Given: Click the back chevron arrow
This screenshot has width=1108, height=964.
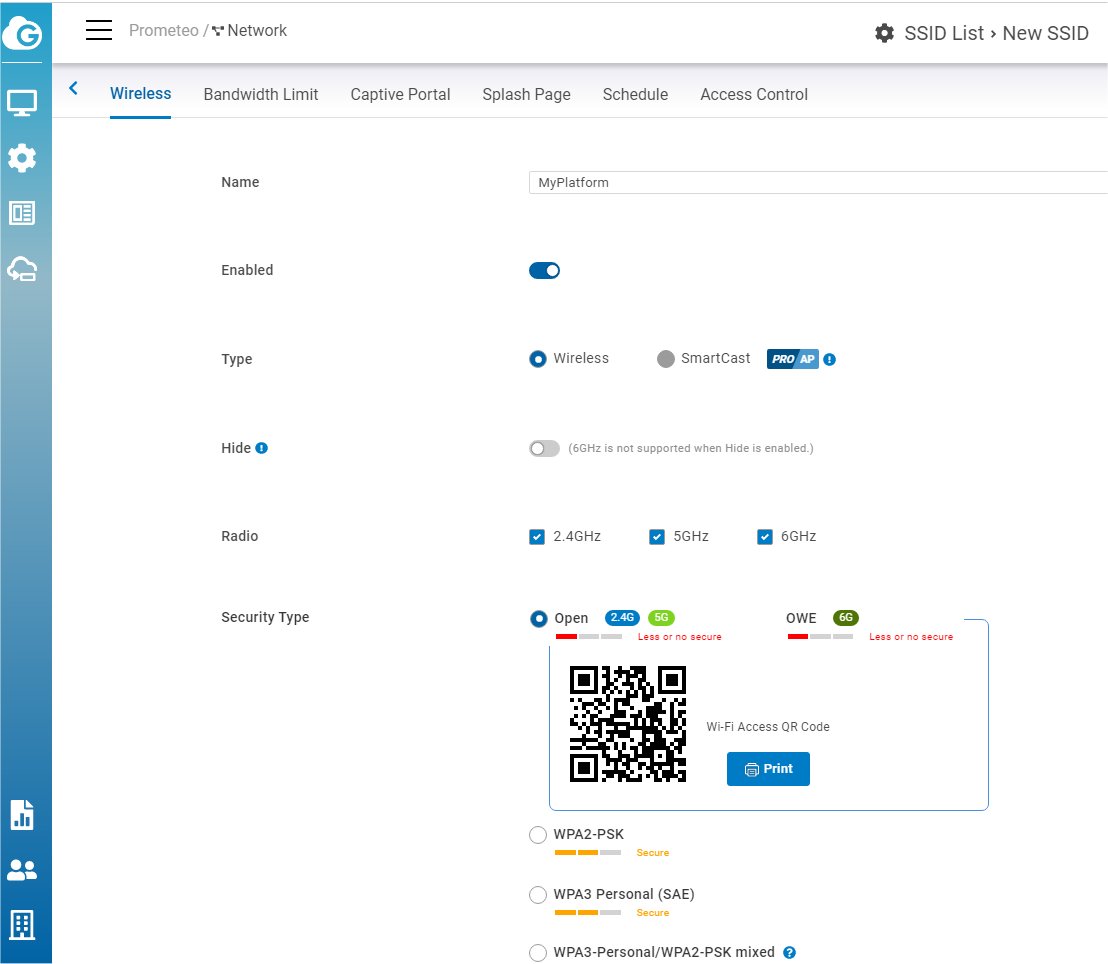Looking at the screenshot, I should pos(73,89).
